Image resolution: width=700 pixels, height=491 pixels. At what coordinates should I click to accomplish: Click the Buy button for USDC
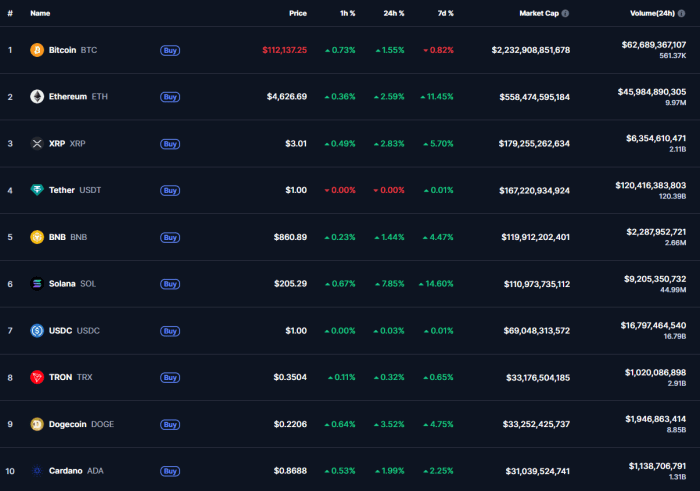(170, 331)
